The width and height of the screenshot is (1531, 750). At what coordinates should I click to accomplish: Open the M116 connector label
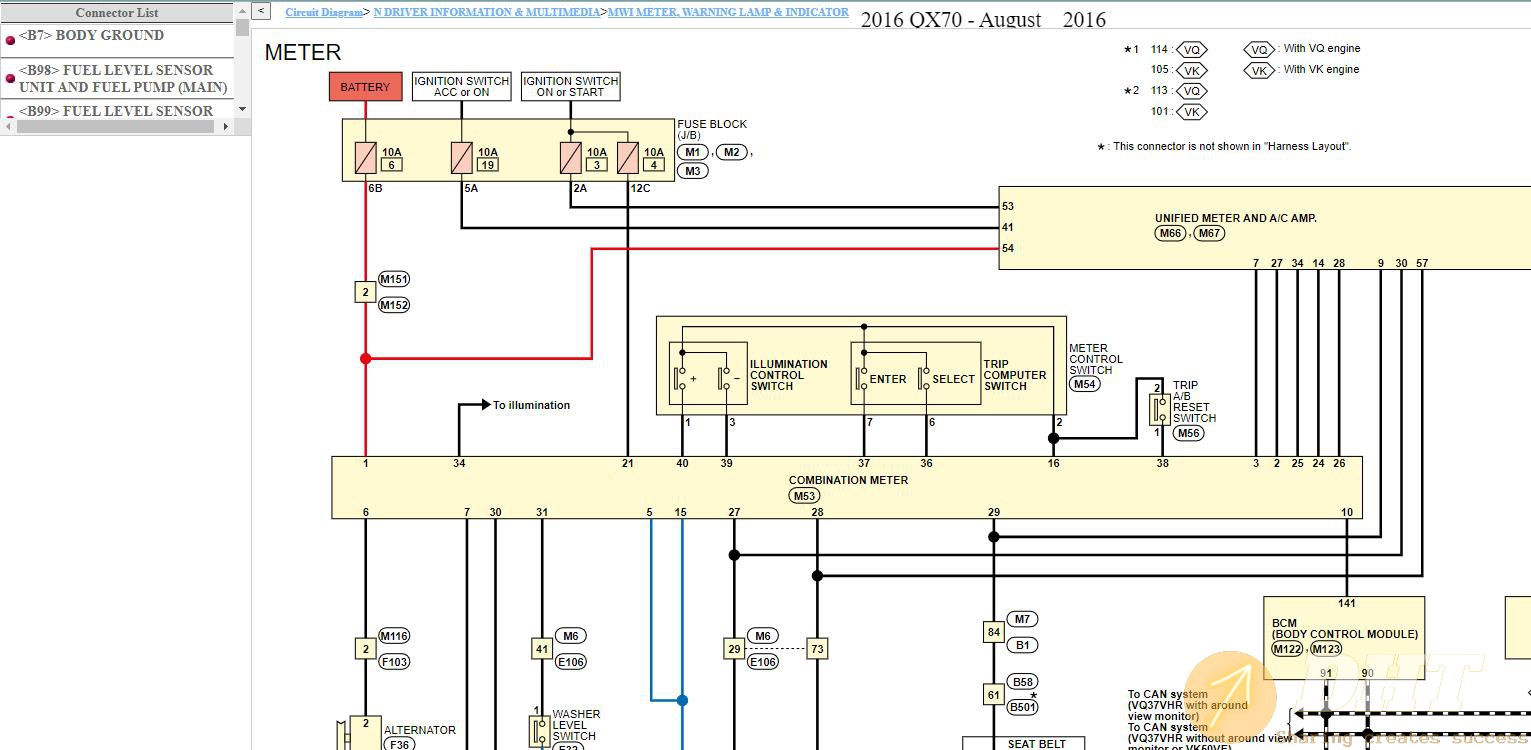394,636
